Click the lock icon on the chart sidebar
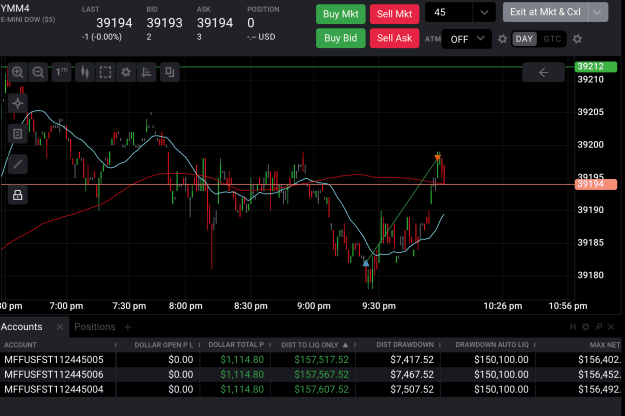625x416 pixels. point(18,195)
